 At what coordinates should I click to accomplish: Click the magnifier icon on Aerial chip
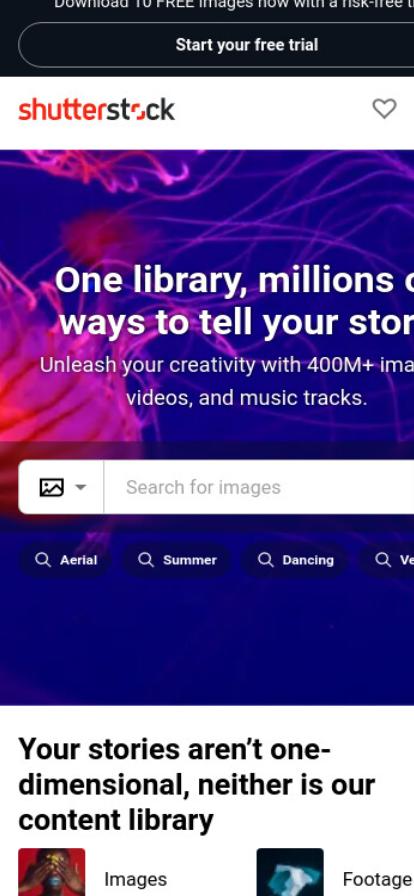(x=43, y=559)
